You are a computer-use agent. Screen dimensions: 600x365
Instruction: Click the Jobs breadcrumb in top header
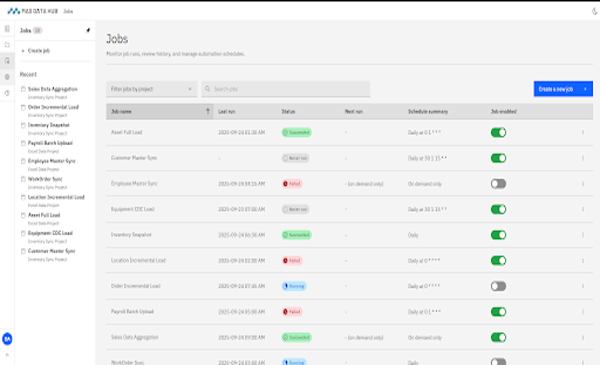tap(68, 11)
